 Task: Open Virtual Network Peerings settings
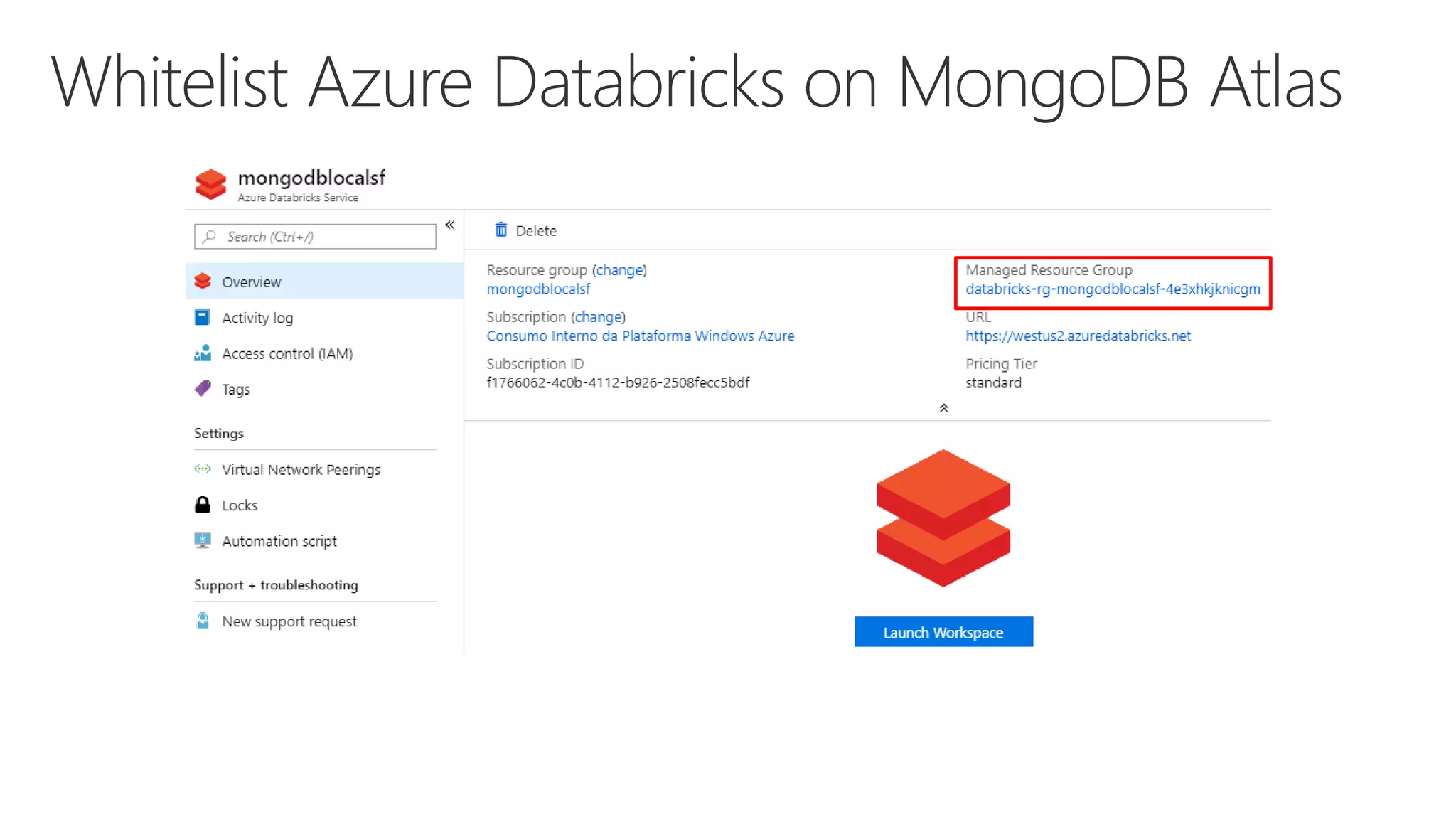[x=301, y=470]
